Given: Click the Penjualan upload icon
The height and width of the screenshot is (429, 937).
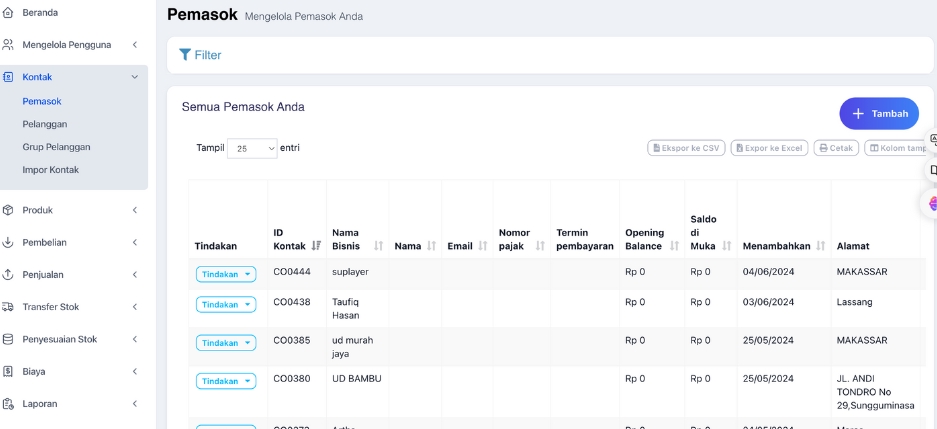Looking at the screenshot, I should click(9, 275).
